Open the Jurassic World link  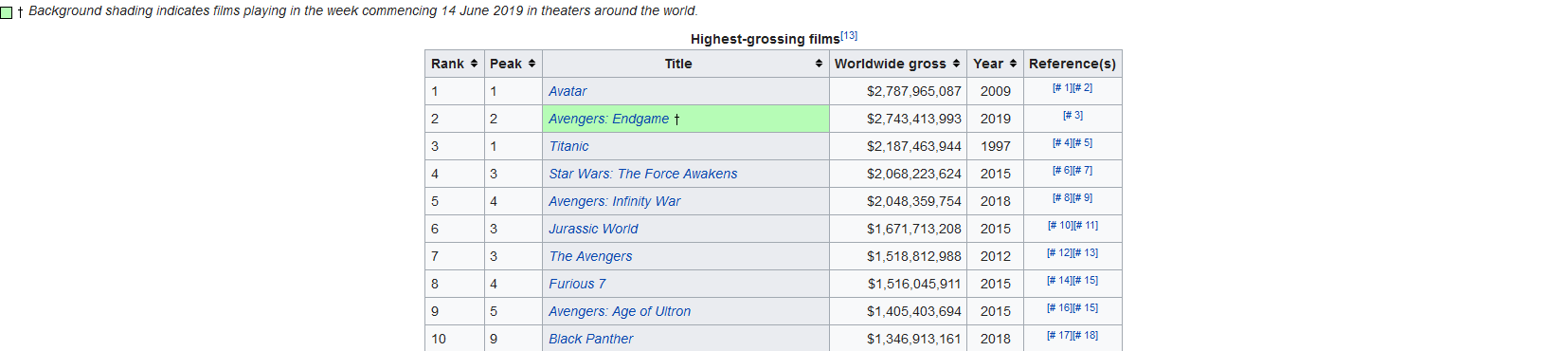click(593, 229)
